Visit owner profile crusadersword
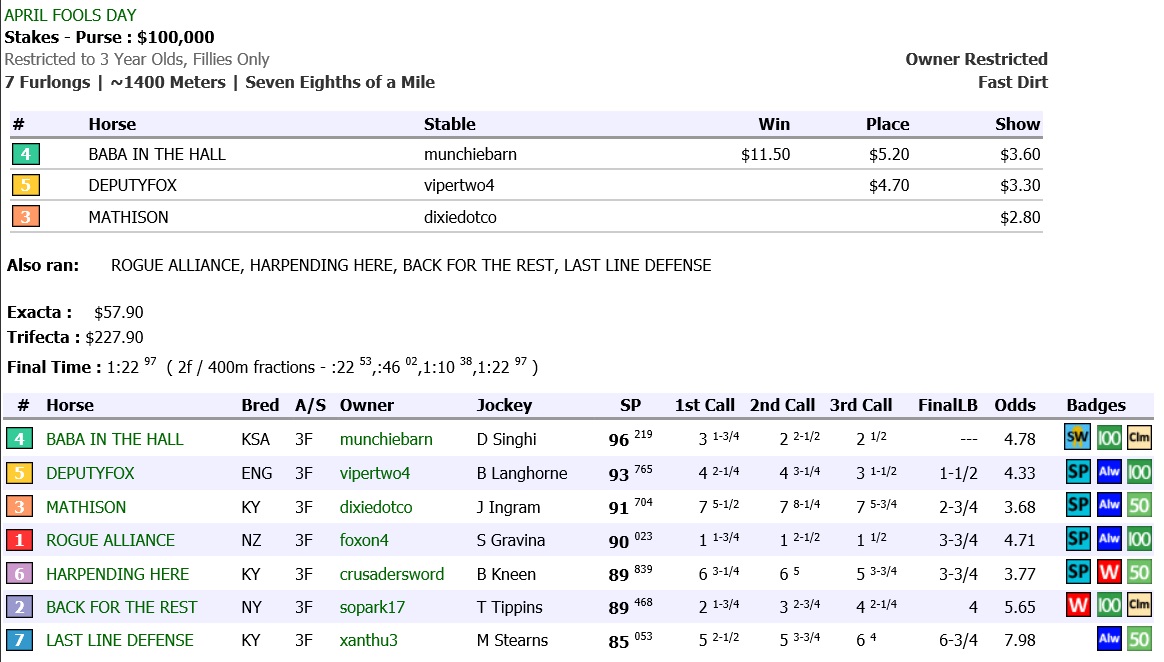 (x=391, y=574)
